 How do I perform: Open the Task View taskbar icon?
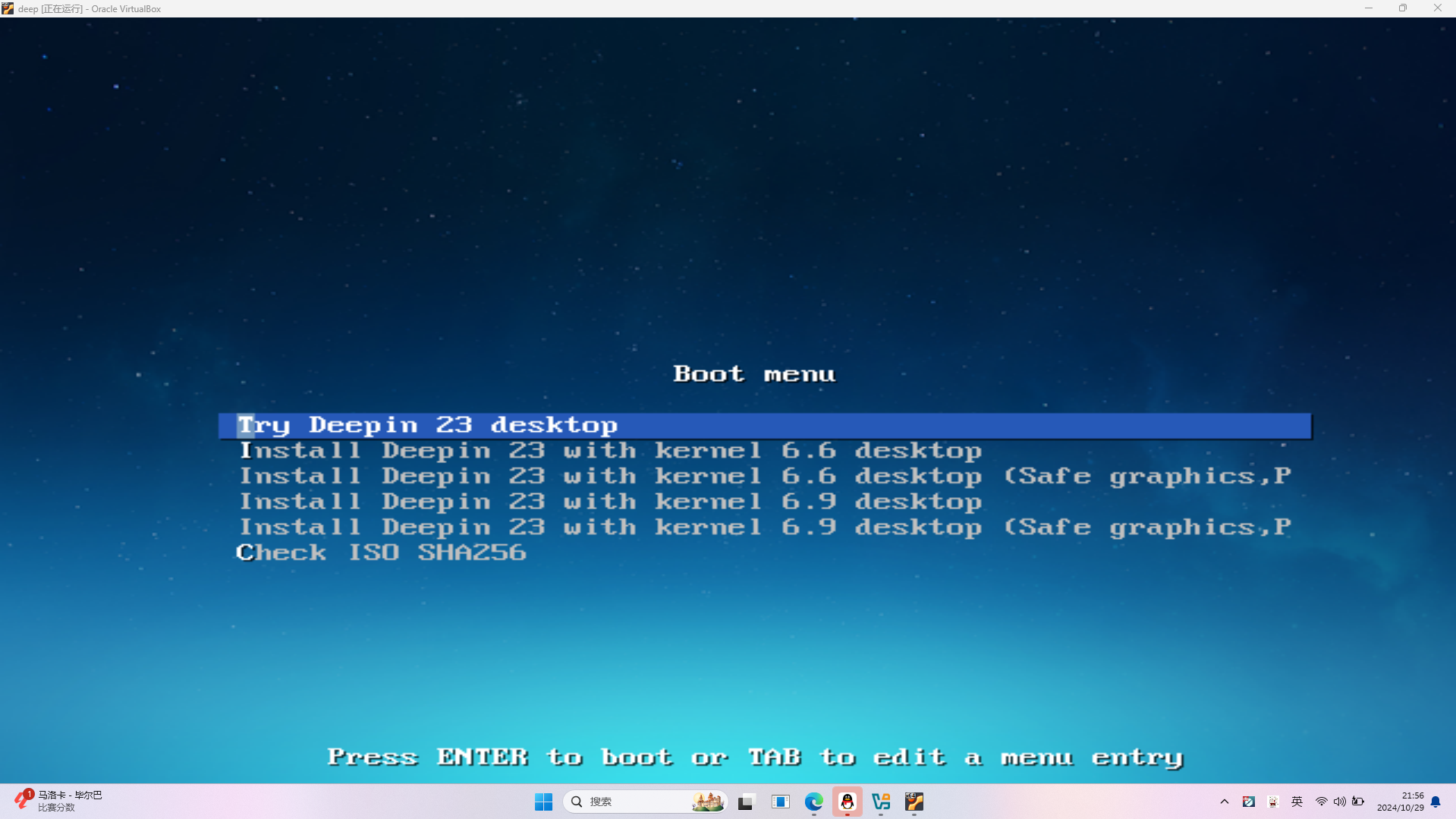[747, 802]
